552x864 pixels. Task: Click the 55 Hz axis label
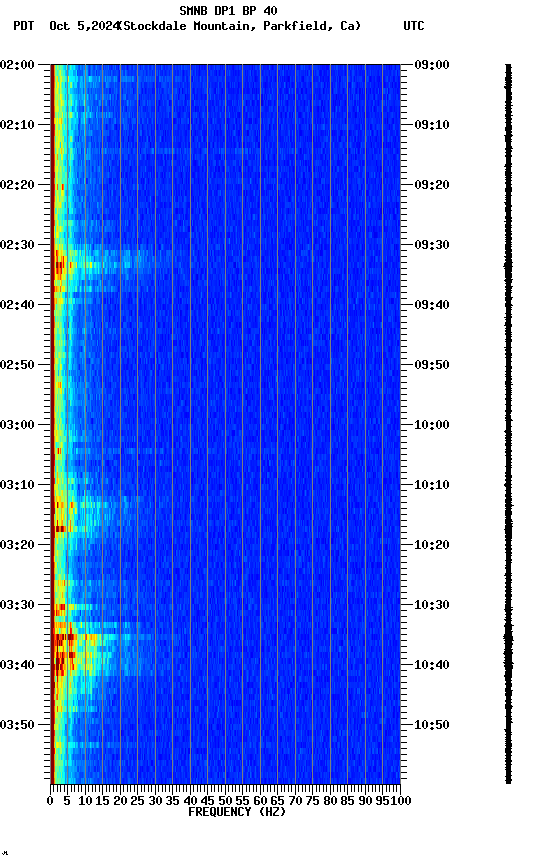[243, 801]
